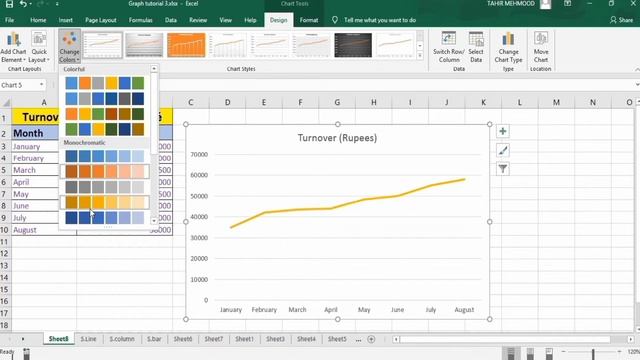Select the orange chart style thumbnail

[x=186, y=45]
